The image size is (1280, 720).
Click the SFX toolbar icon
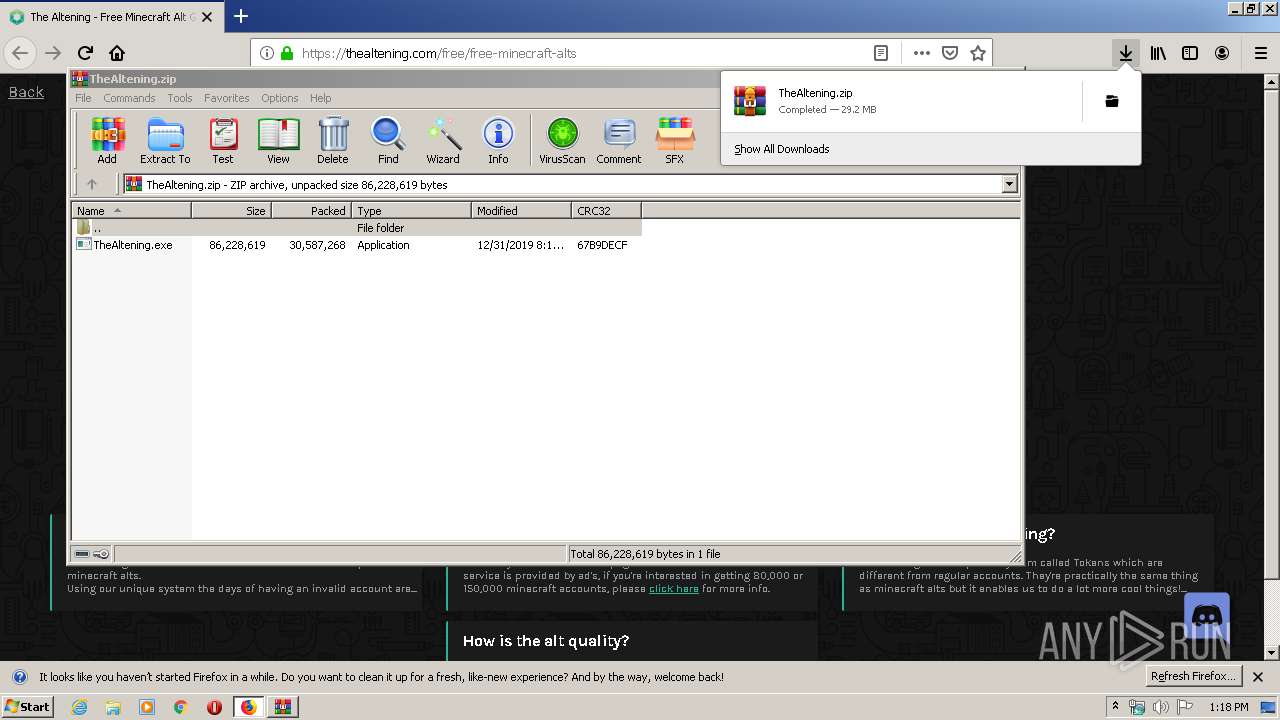coord(675,140)
